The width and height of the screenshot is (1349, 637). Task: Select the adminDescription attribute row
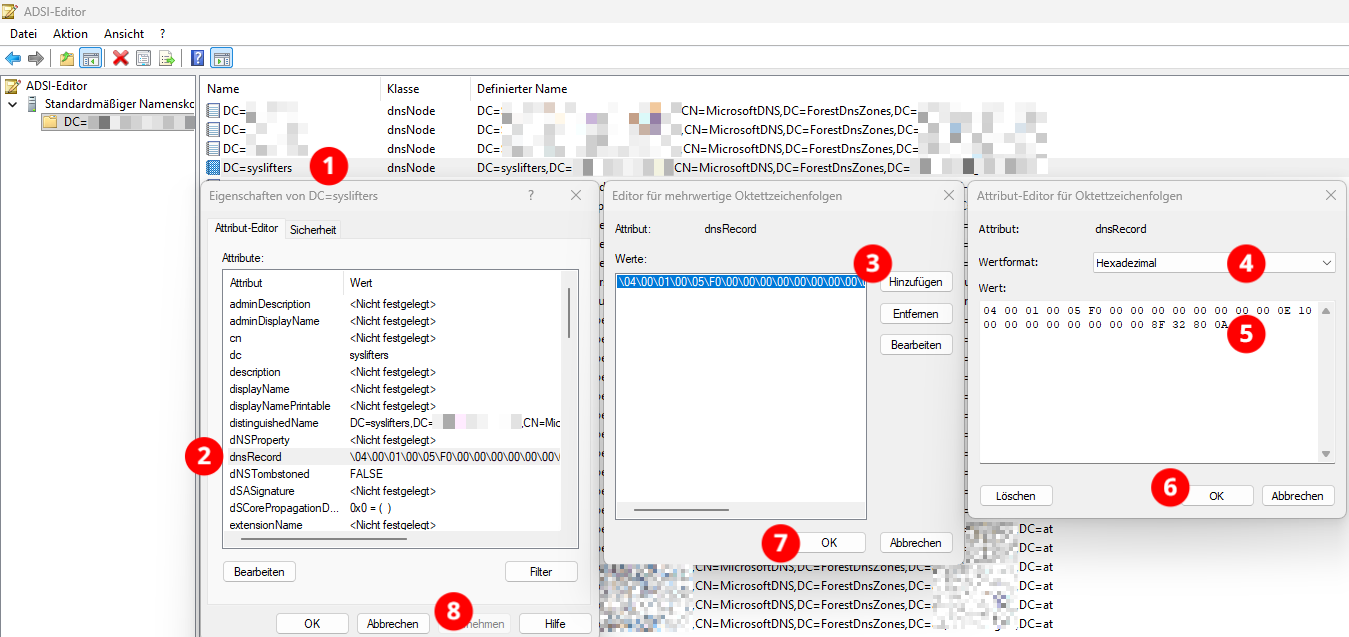click(x=393, y=304)
